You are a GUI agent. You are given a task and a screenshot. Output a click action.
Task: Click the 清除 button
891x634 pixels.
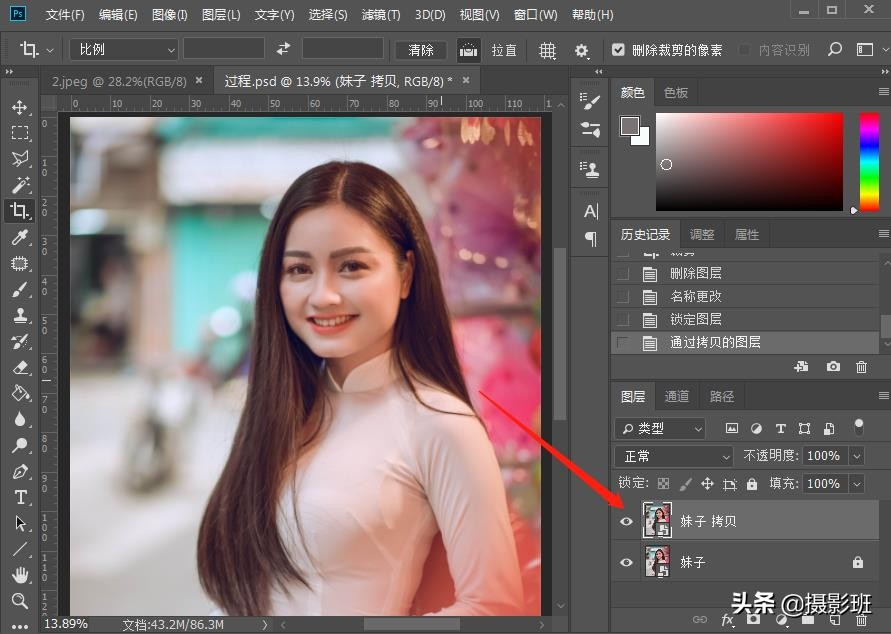(422, 50)
